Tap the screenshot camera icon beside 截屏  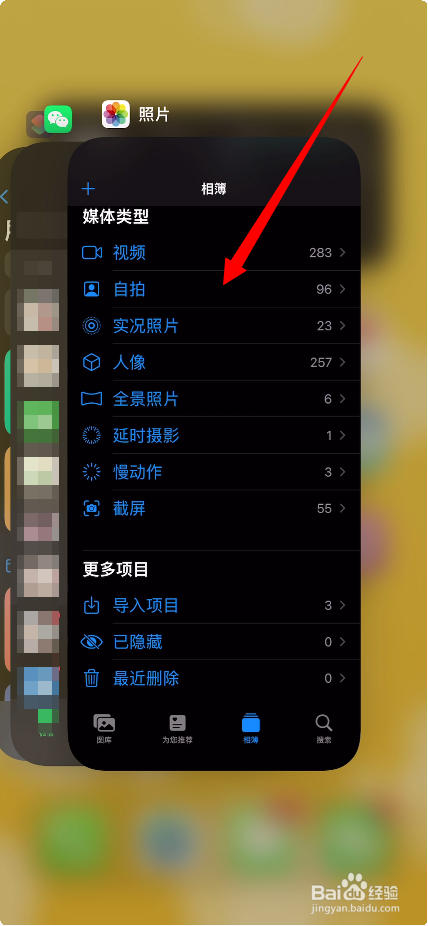point(92,508)
